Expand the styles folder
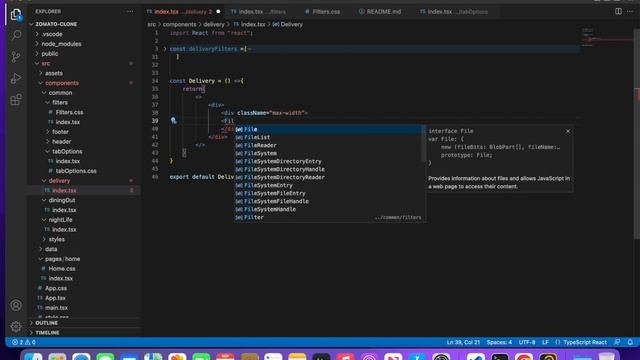Viewport: 640px width, 360px height. [x=56, y=239]
